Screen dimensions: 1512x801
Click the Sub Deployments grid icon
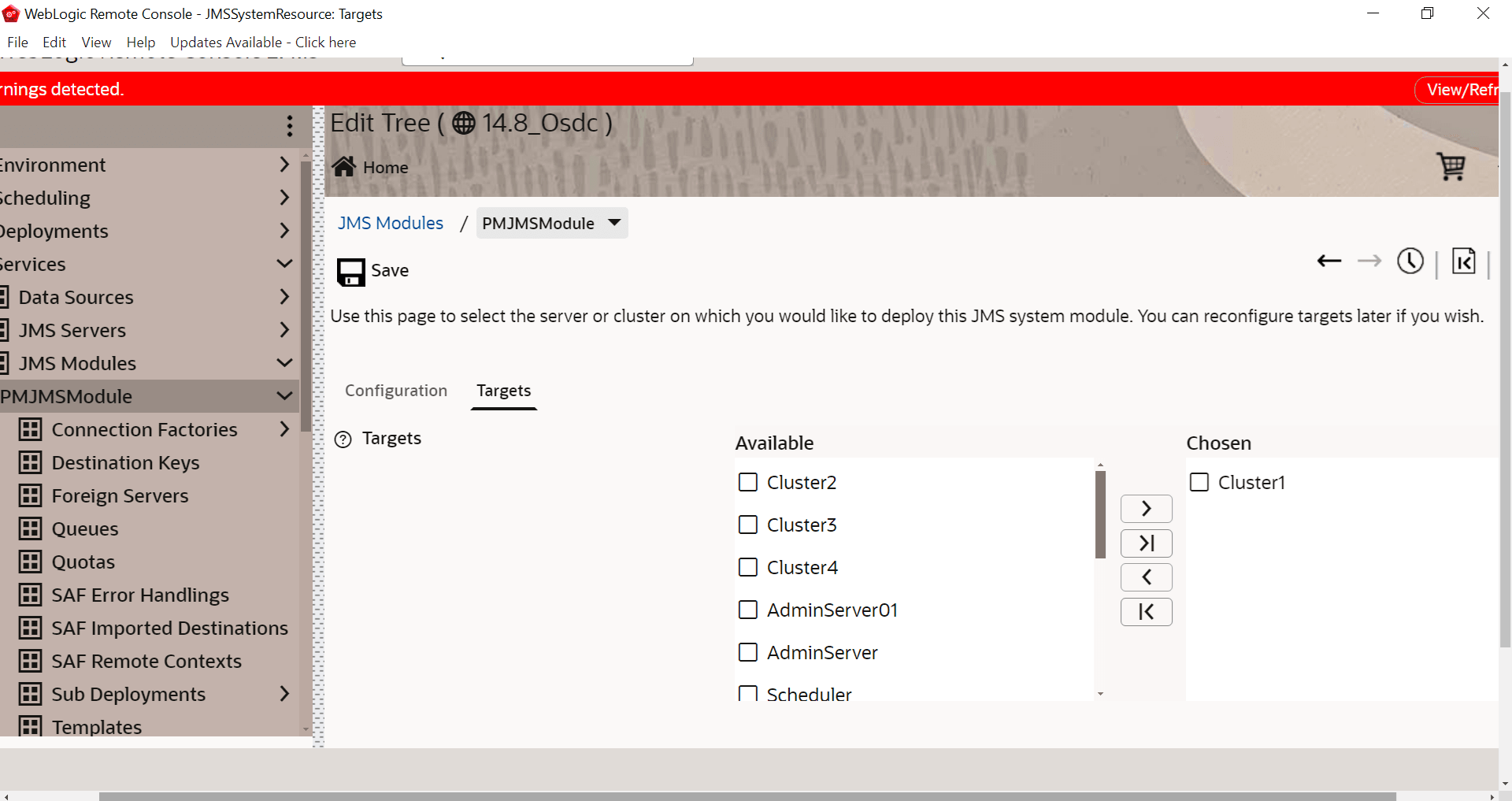[x=30, y=694]
